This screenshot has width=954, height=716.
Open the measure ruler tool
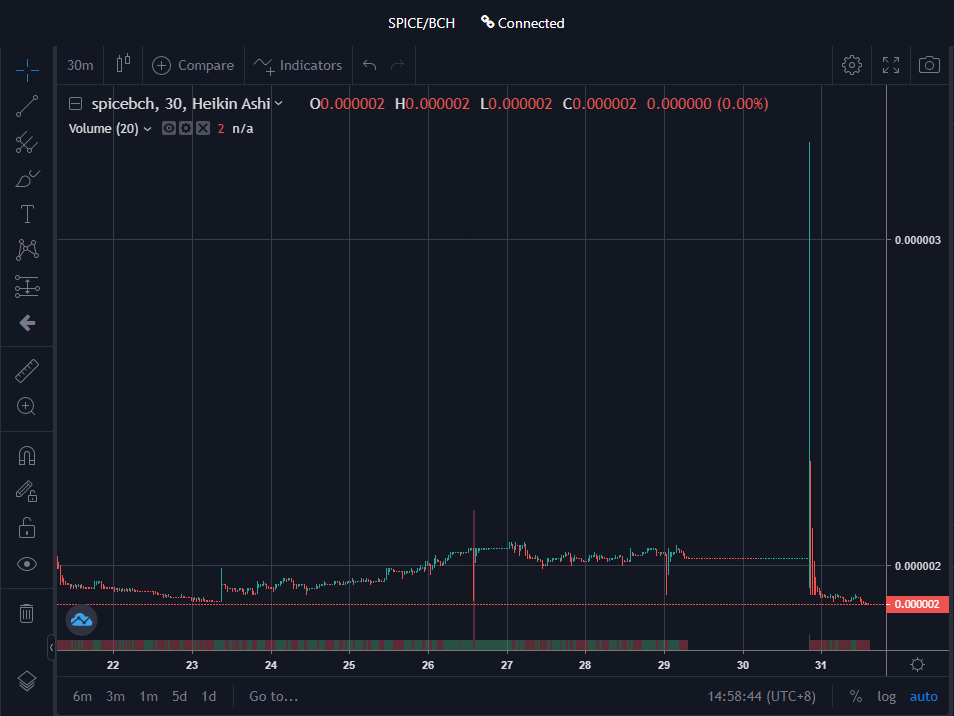point(27,370)
